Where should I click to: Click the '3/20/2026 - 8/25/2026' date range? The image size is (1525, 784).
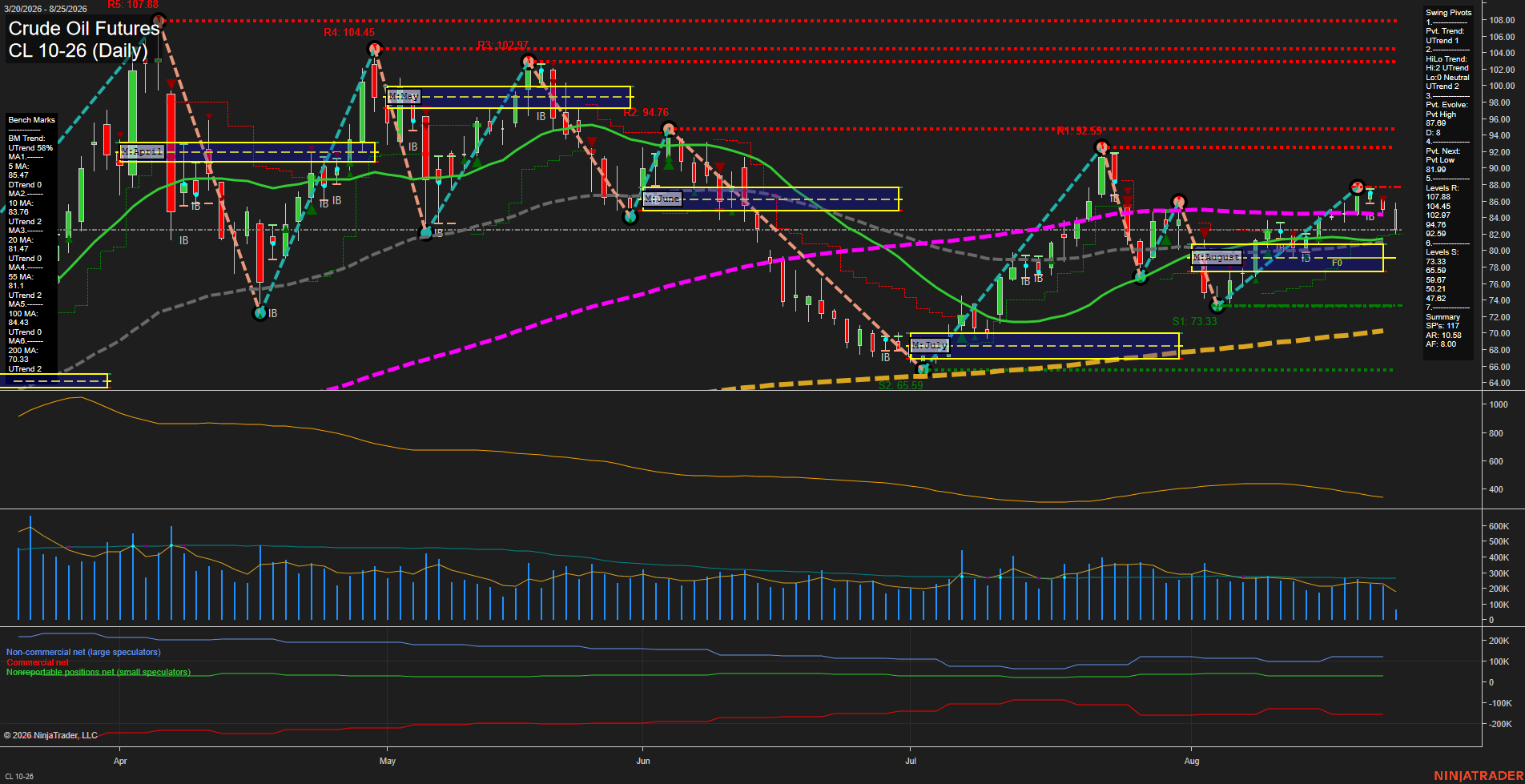(x=46, y=9)
